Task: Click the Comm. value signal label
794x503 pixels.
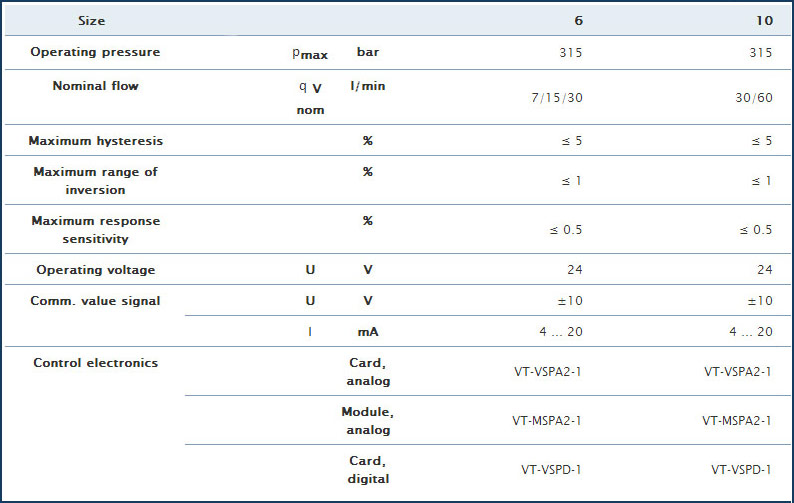Action: click(95, 301)
